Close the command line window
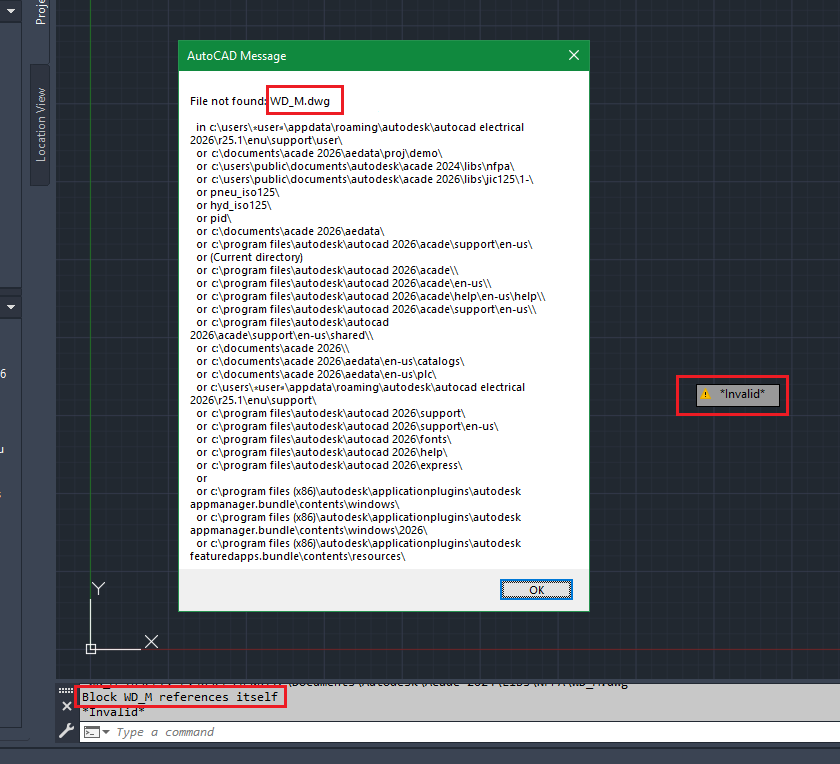The image size is (840, 764). coord(66,706)
